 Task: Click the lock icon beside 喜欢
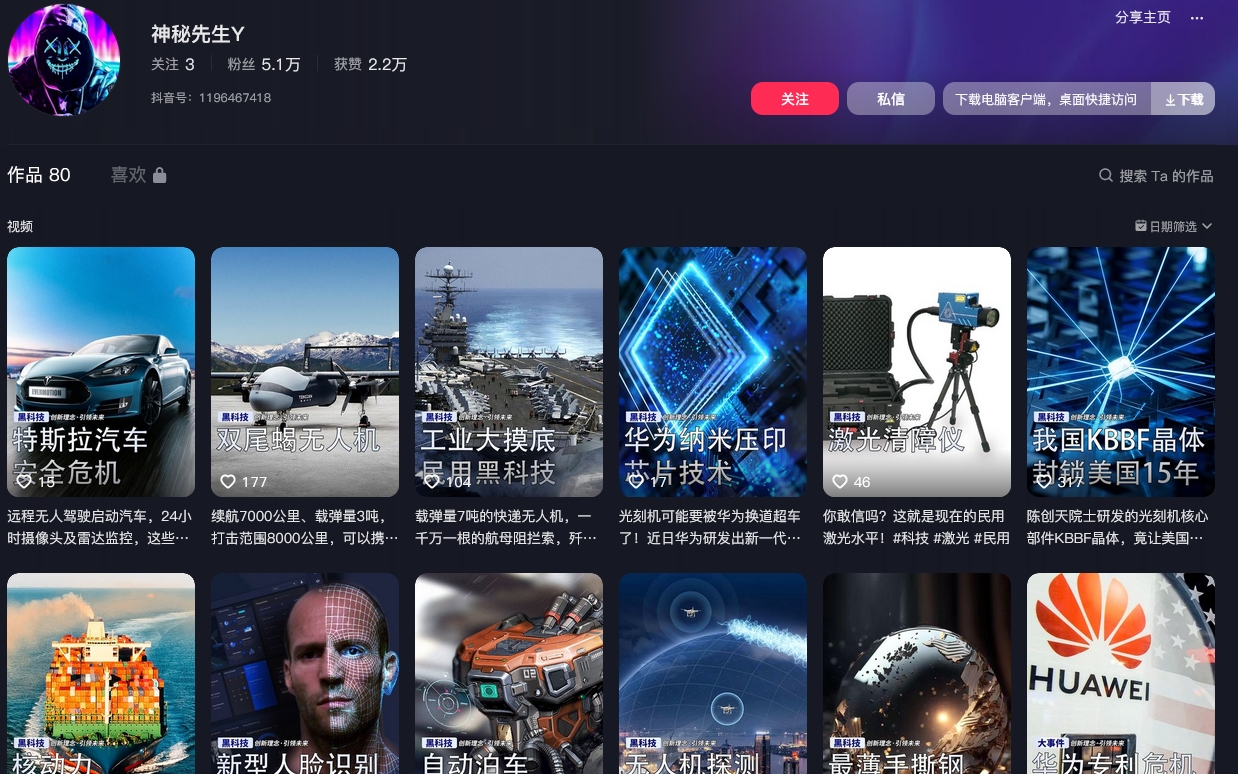tap(160, 175)
